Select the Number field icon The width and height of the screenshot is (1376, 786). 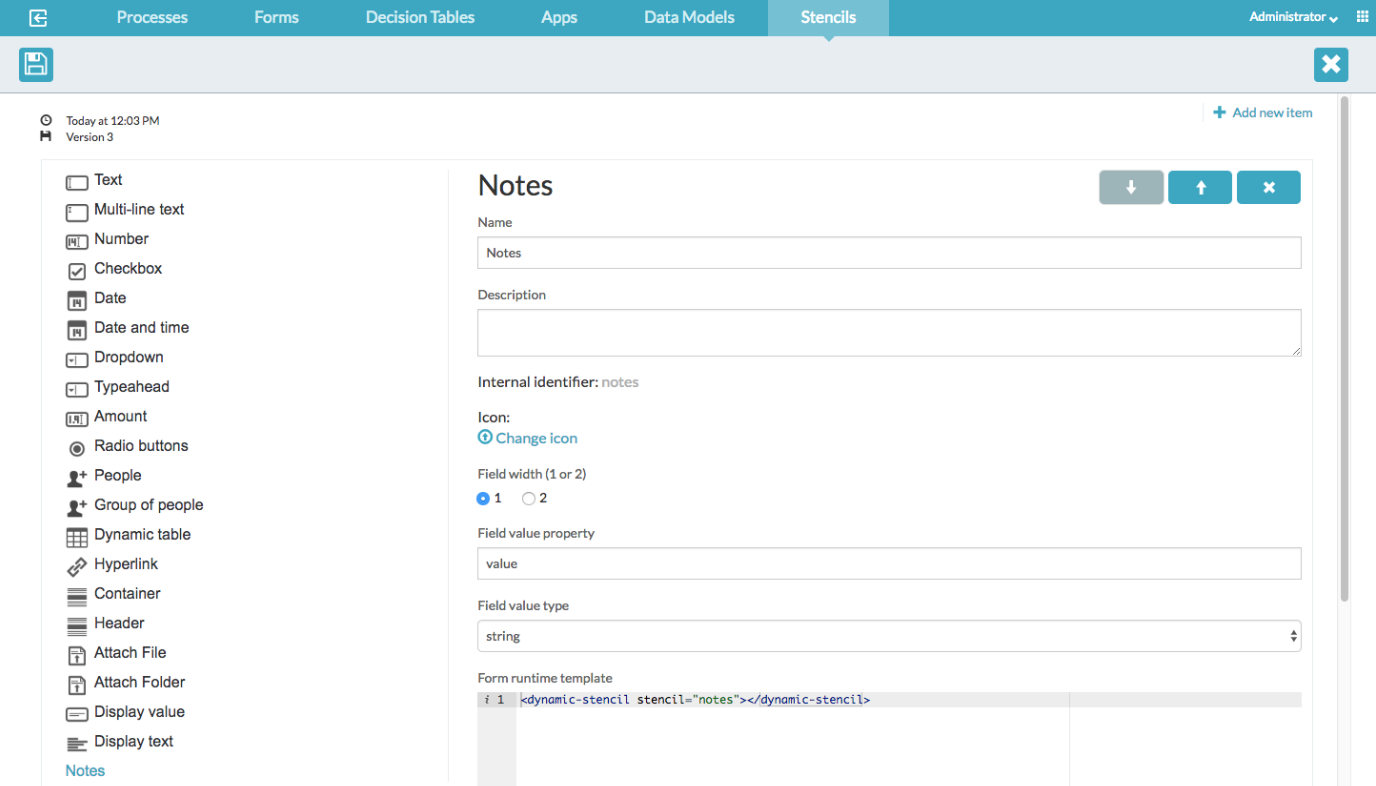[77, 242]
